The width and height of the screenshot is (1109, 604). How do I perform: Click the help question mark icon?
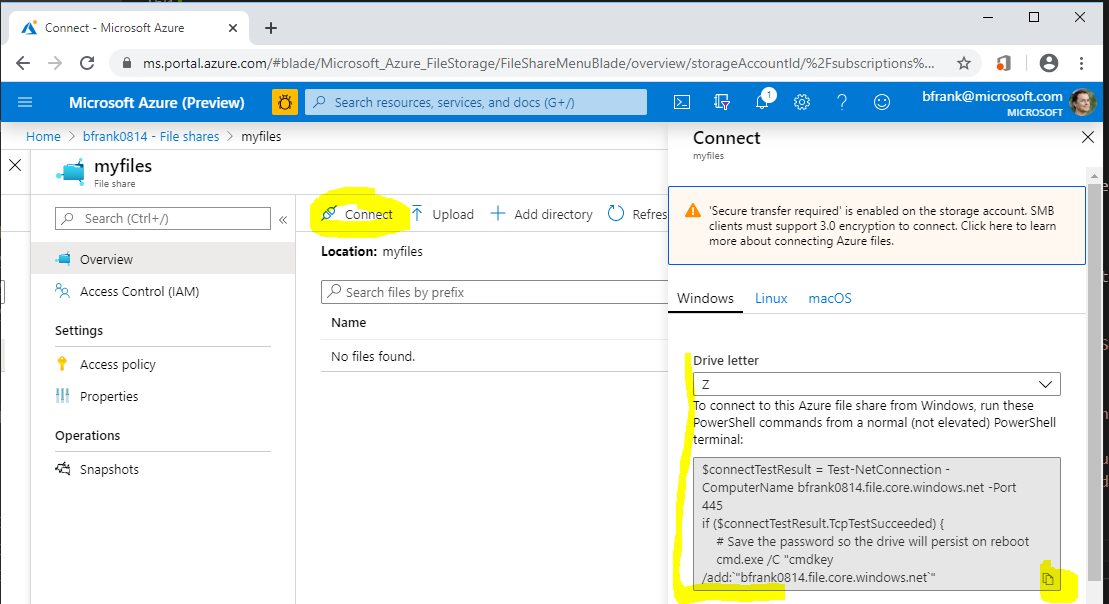click(x=841, y=102)
